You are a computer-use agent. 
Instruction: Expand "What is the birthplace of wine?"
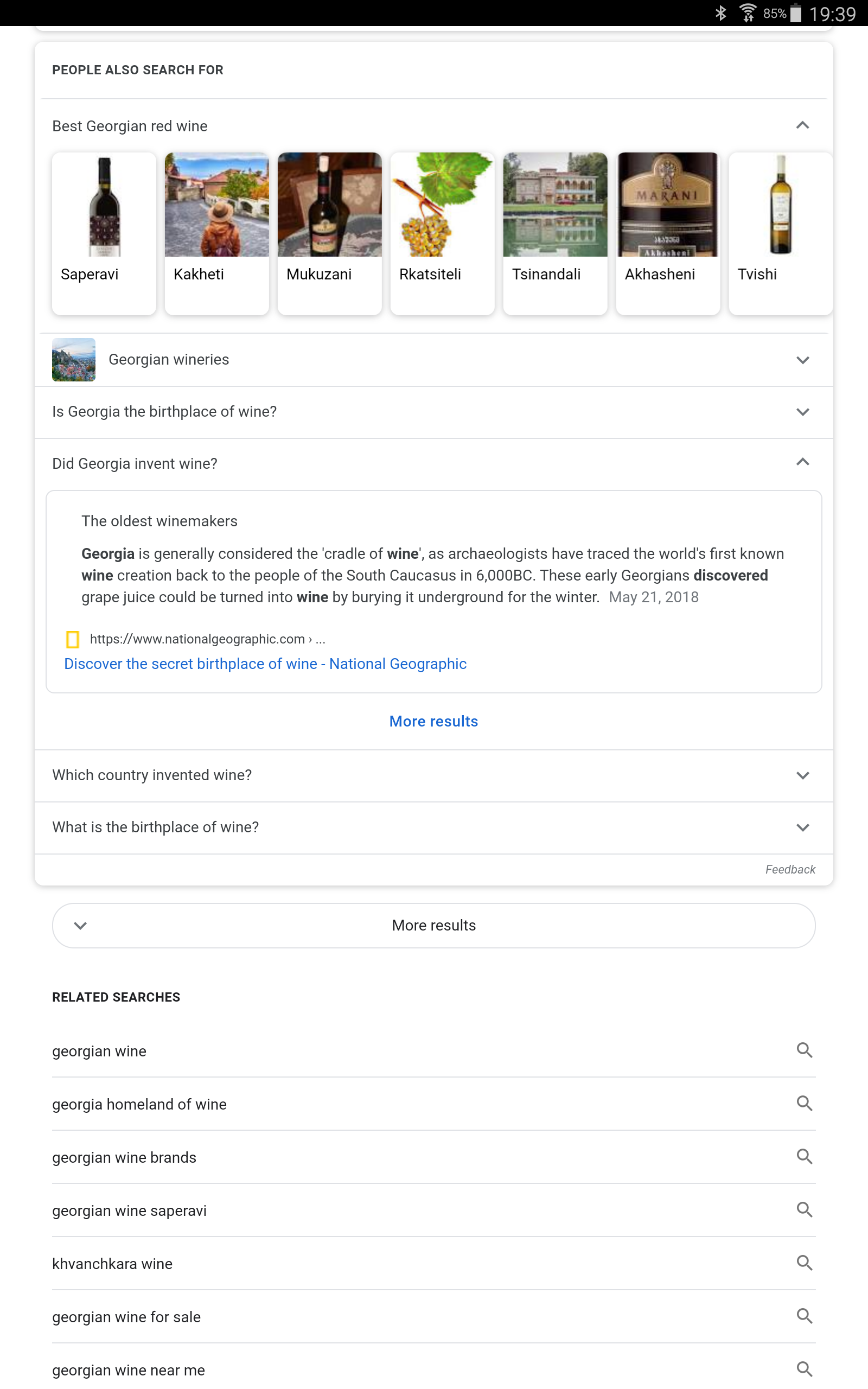pos(802,827)
